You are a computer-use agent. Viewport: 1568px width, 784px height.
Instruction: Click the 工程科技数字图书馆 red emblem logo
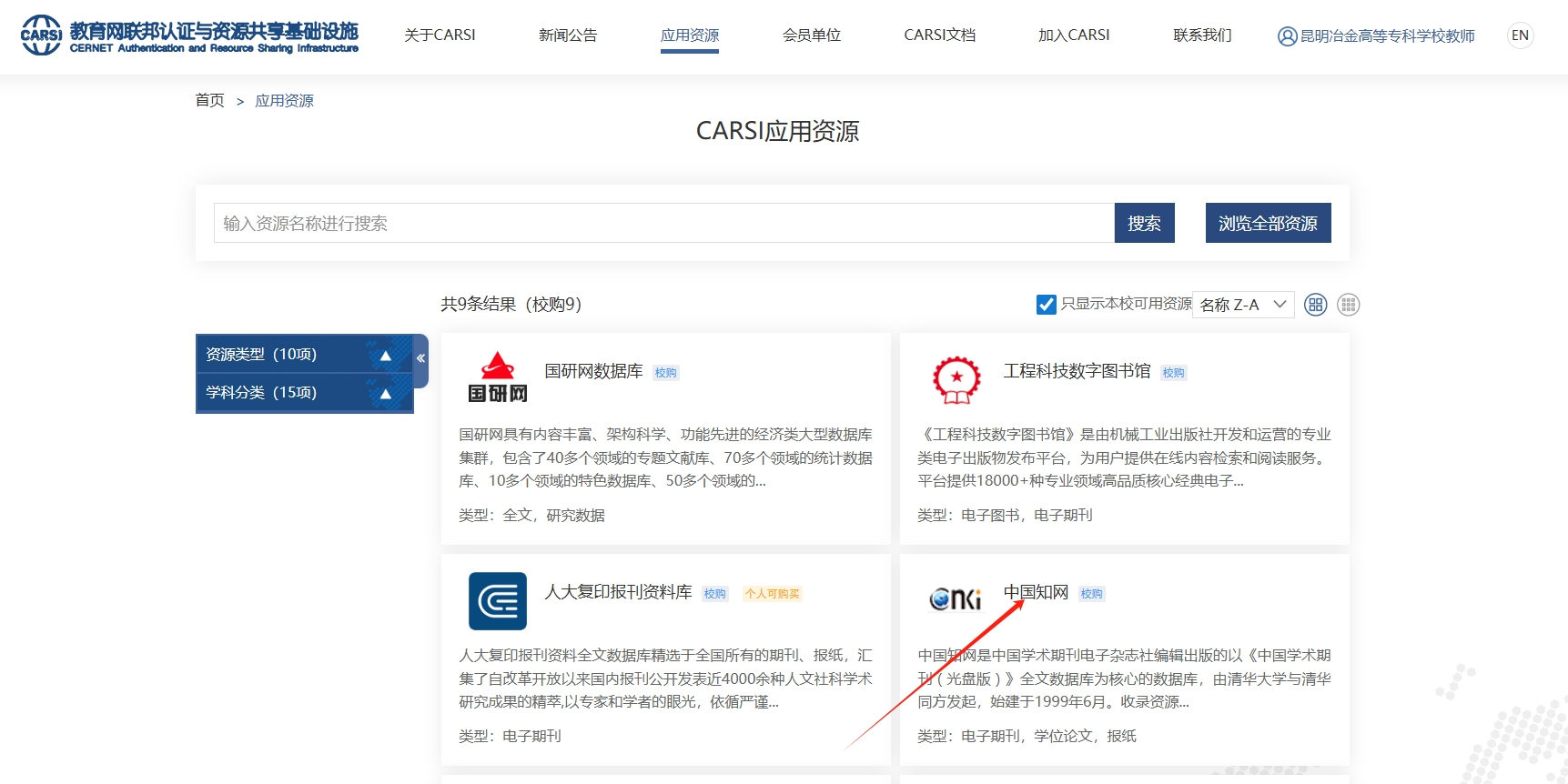(956, 379)
